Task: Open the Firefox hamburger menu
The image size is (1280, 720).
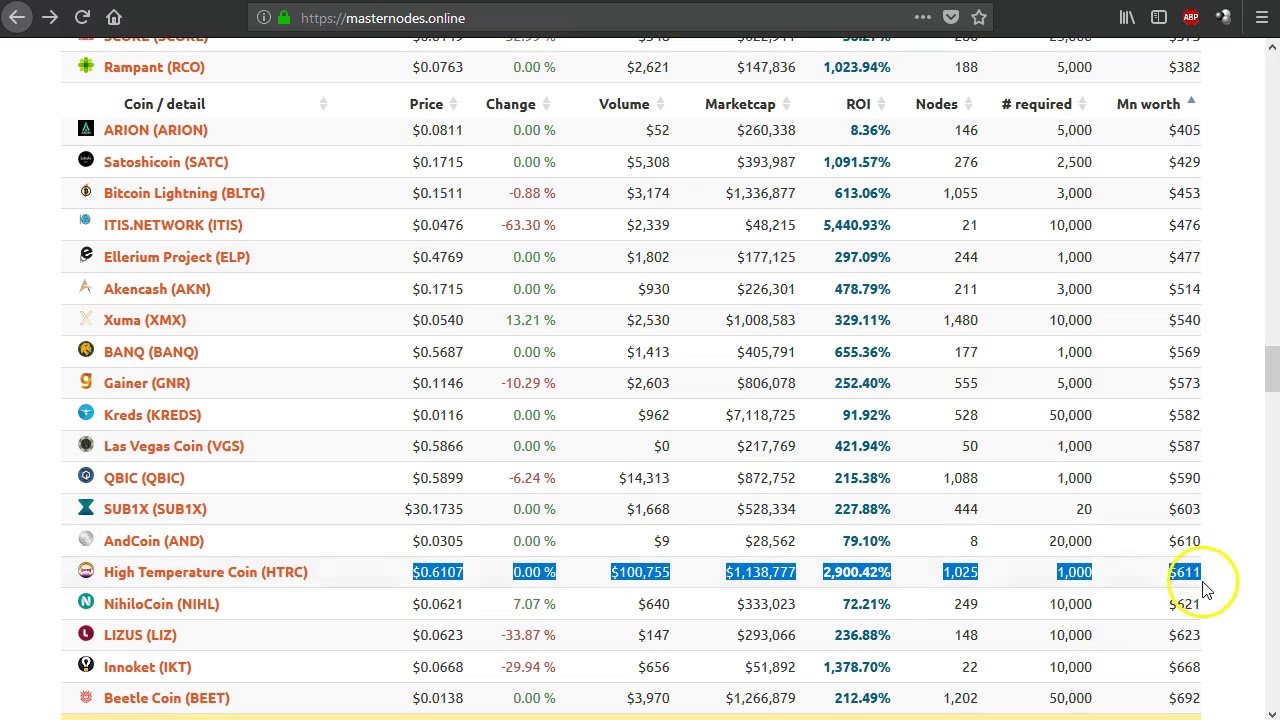Action: pyautogui.click(x=1261, y=17)
